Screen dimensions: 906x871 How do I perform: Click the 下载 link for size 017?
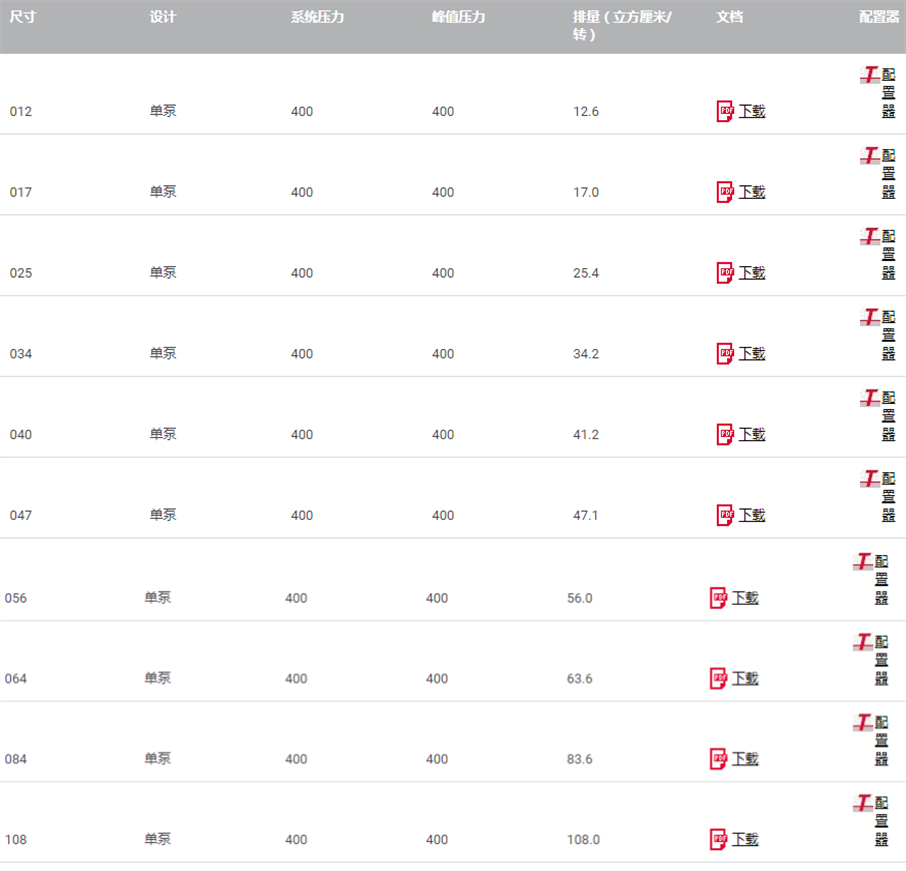click(752, 192)
